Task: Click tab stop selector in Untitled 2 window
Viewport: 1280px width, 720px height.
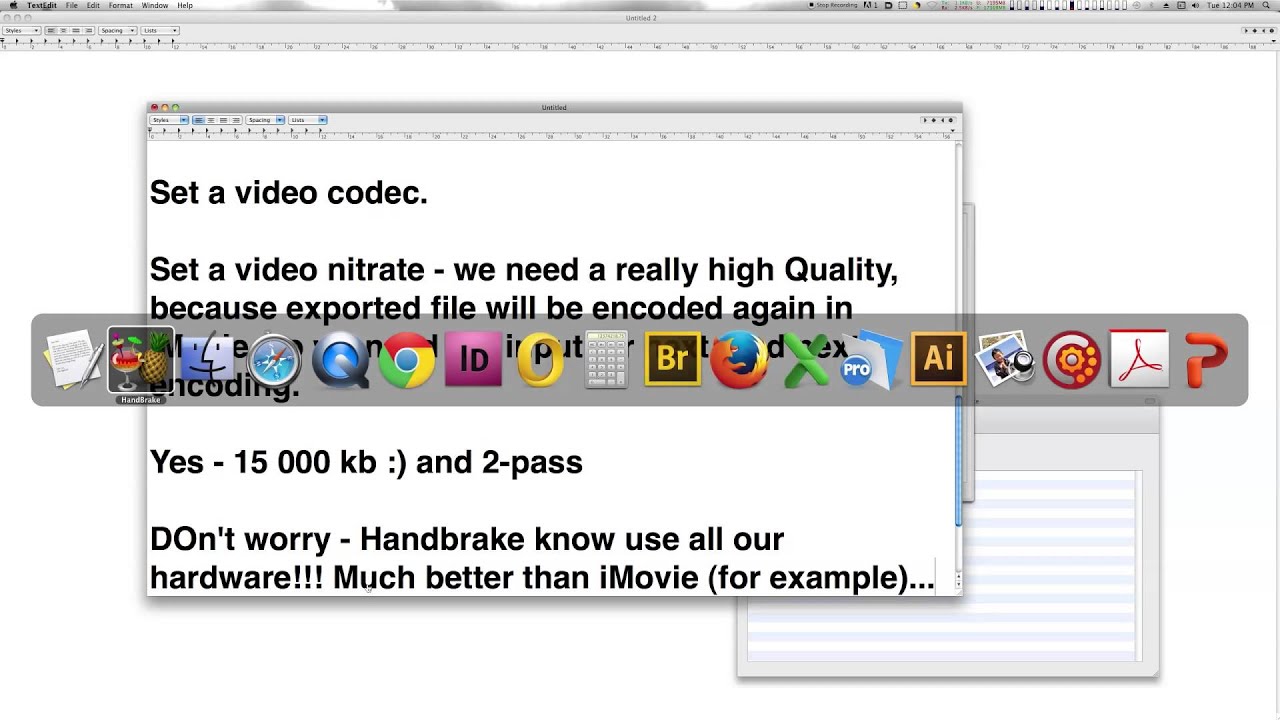Action: click(x=1258, y=31)
